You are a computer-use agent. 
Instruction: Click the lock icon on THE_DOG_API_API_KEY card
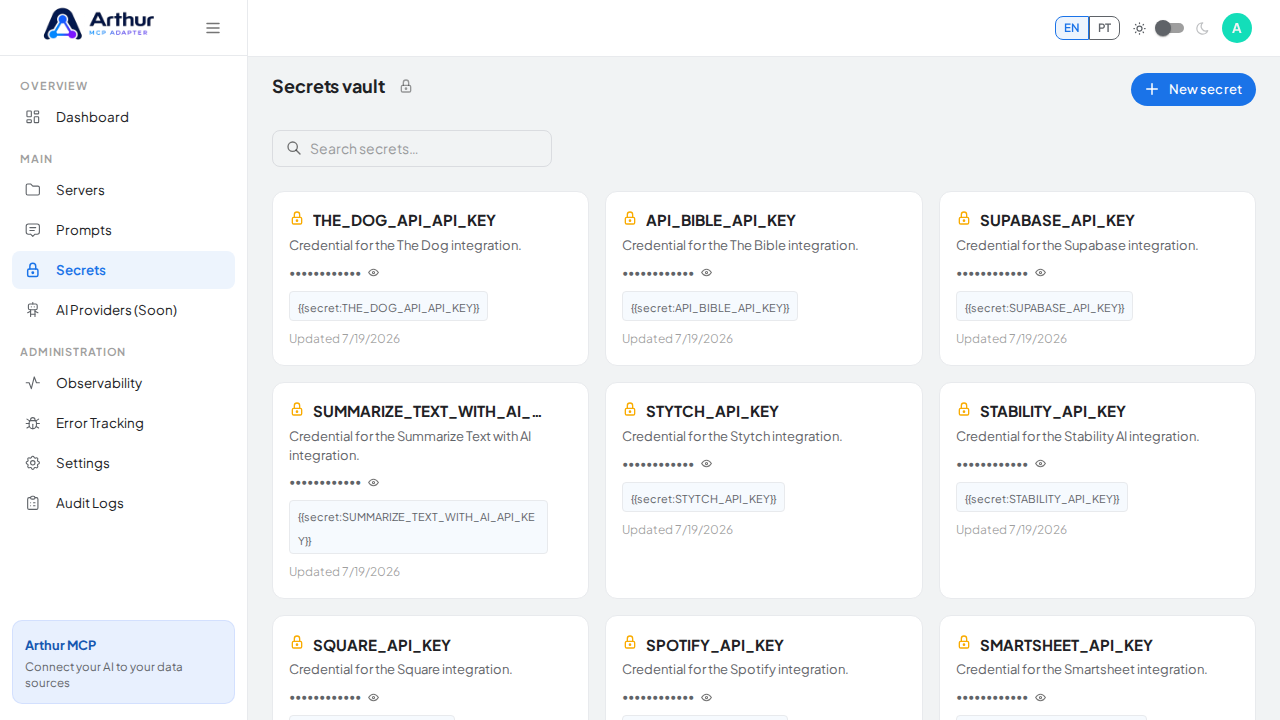[x=297, y=218]
